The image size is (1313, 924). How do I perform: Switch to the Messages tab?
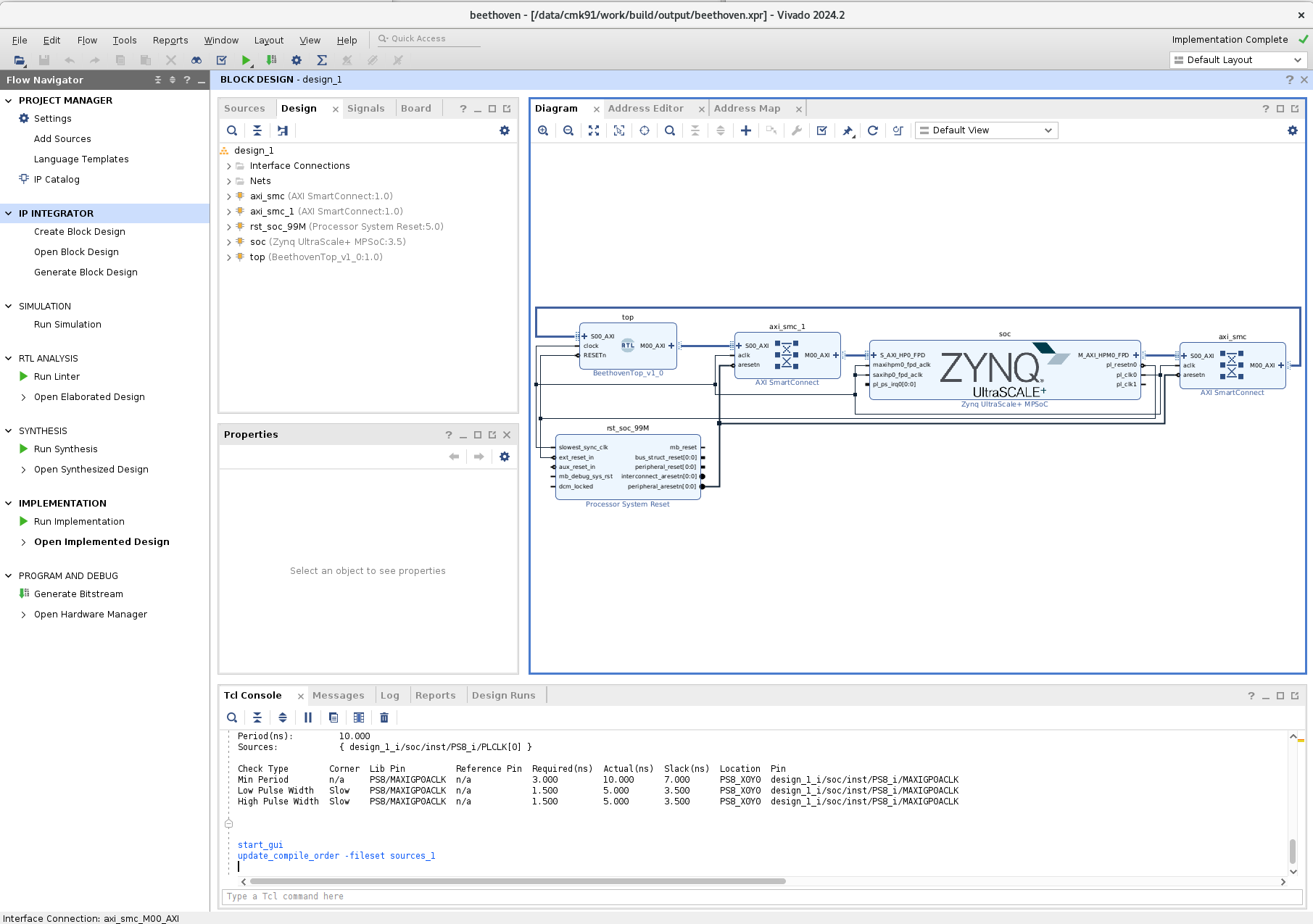tap(339, 696)
